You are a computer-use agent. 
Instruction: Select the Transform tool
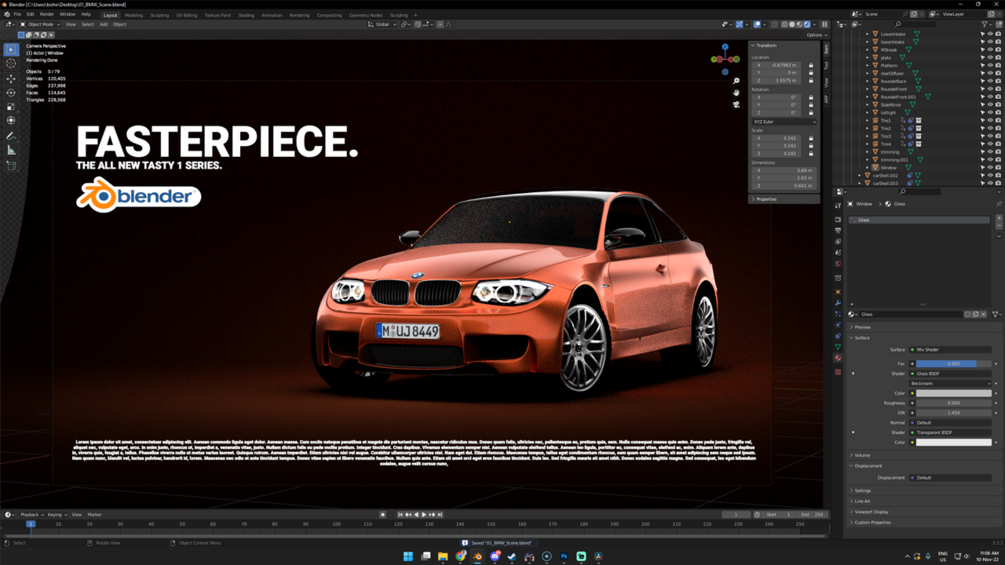[11, 120]
